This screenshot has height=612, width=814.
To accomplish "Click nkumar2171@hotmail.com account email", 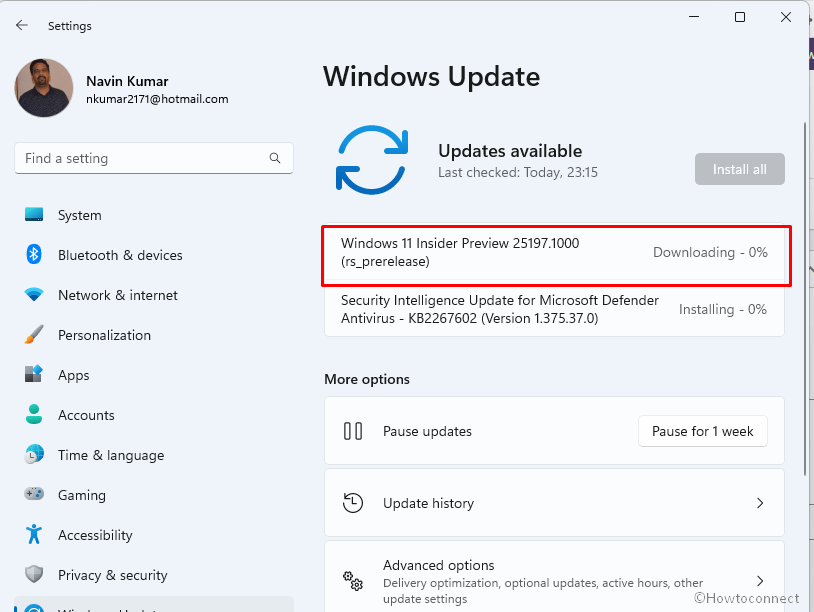I will (157, 99).
